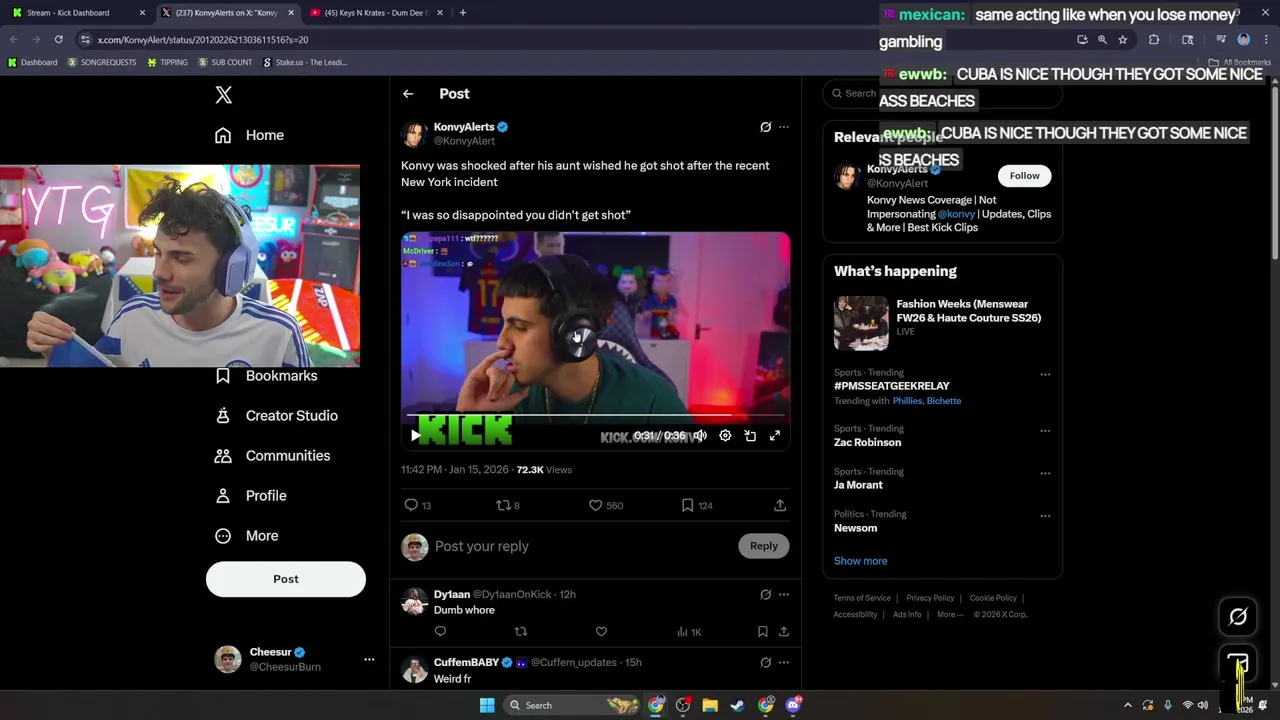
Task: Open Fashion Weeks live event thumbnail
Action: pyautogui.click(x=861, y=323)
